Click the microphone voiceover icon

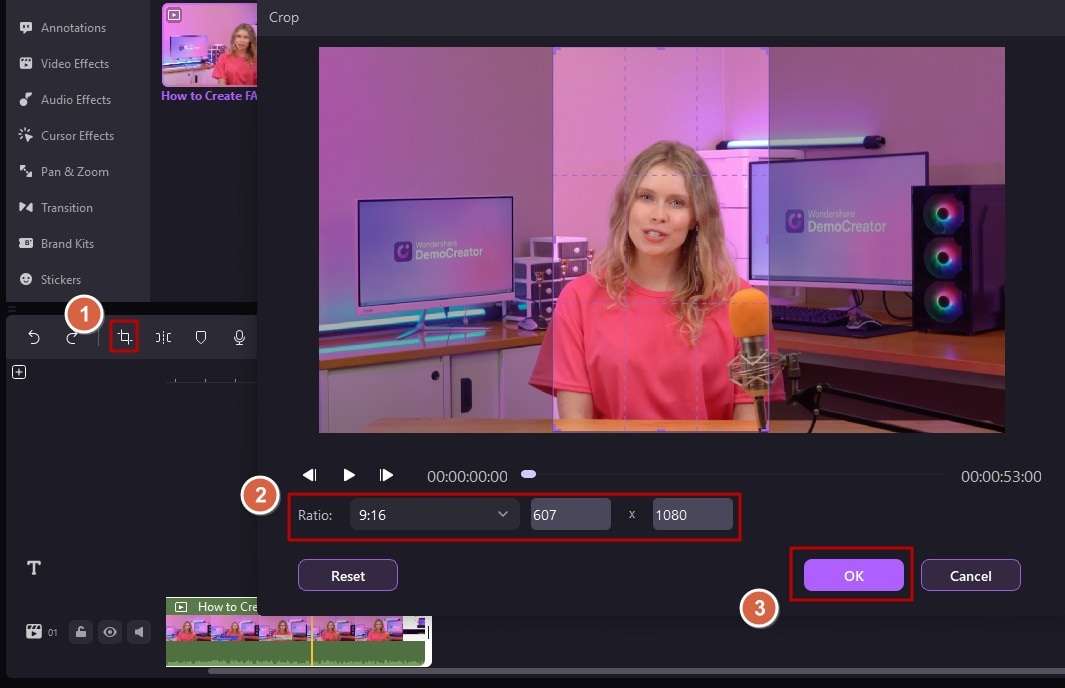[x=239, y=337]
